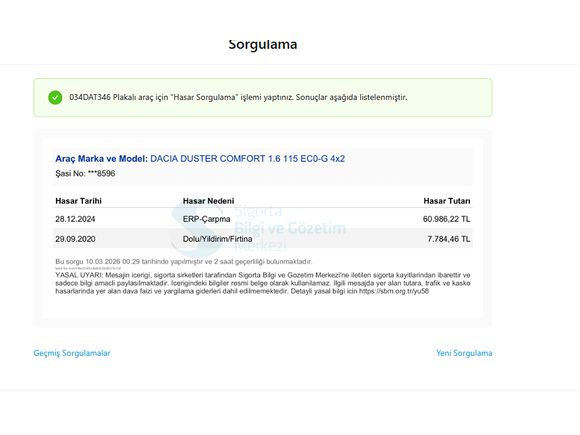Start a Yeni Sorgulama
The width and height of the screenshot is (580, 435).
click(464, 353)
